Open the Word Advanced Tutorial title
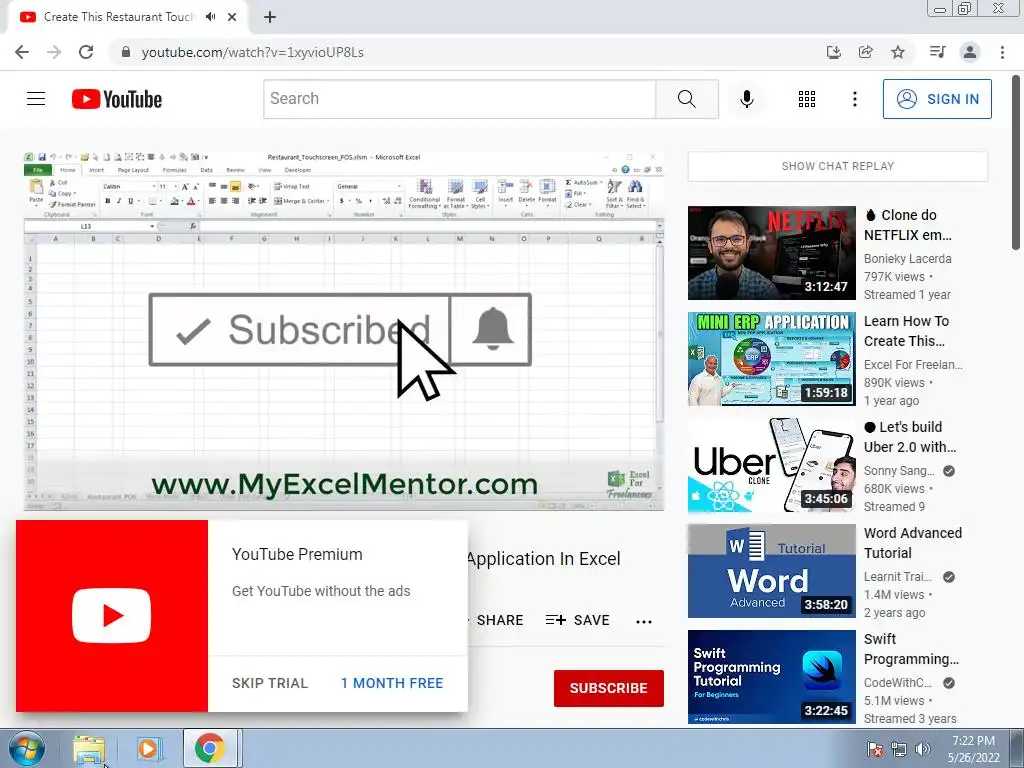 point(913,543)
